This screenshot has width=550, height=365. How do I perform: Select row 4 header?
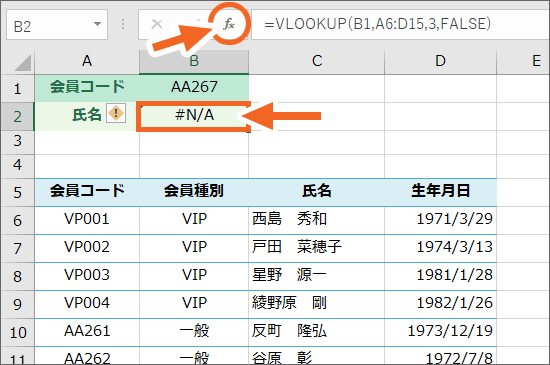[17, 165]
